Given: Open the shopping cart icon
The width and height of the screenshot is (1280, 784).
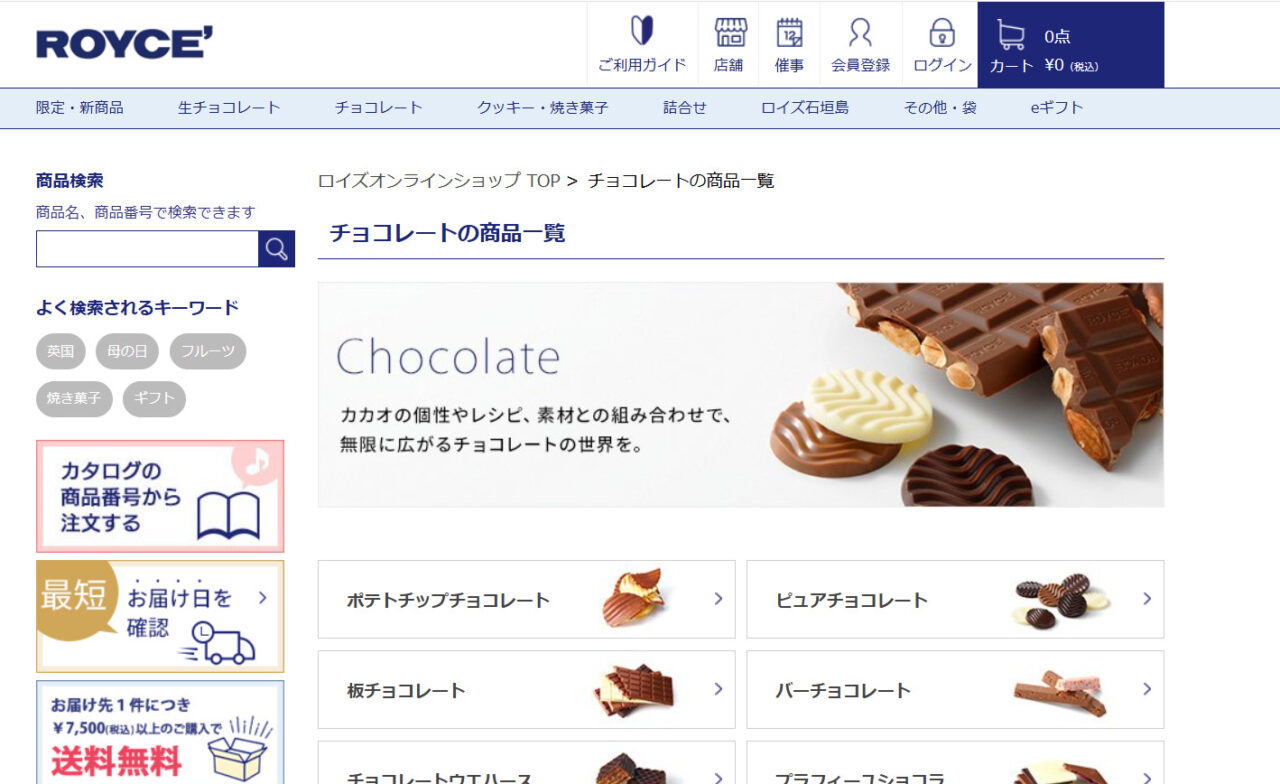Looking at the screenshot, I should click(x=1012, y=35).
